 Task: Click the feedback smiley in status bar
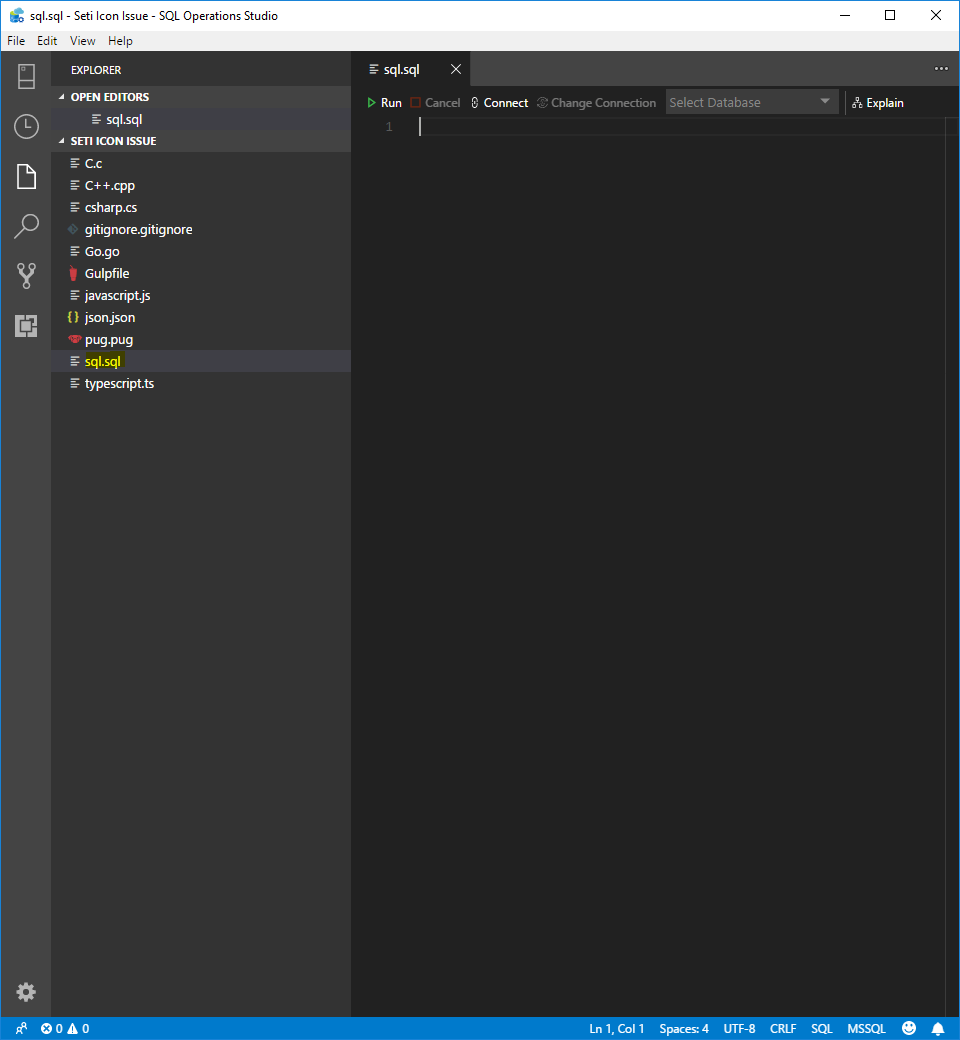tap(909, 1028)
